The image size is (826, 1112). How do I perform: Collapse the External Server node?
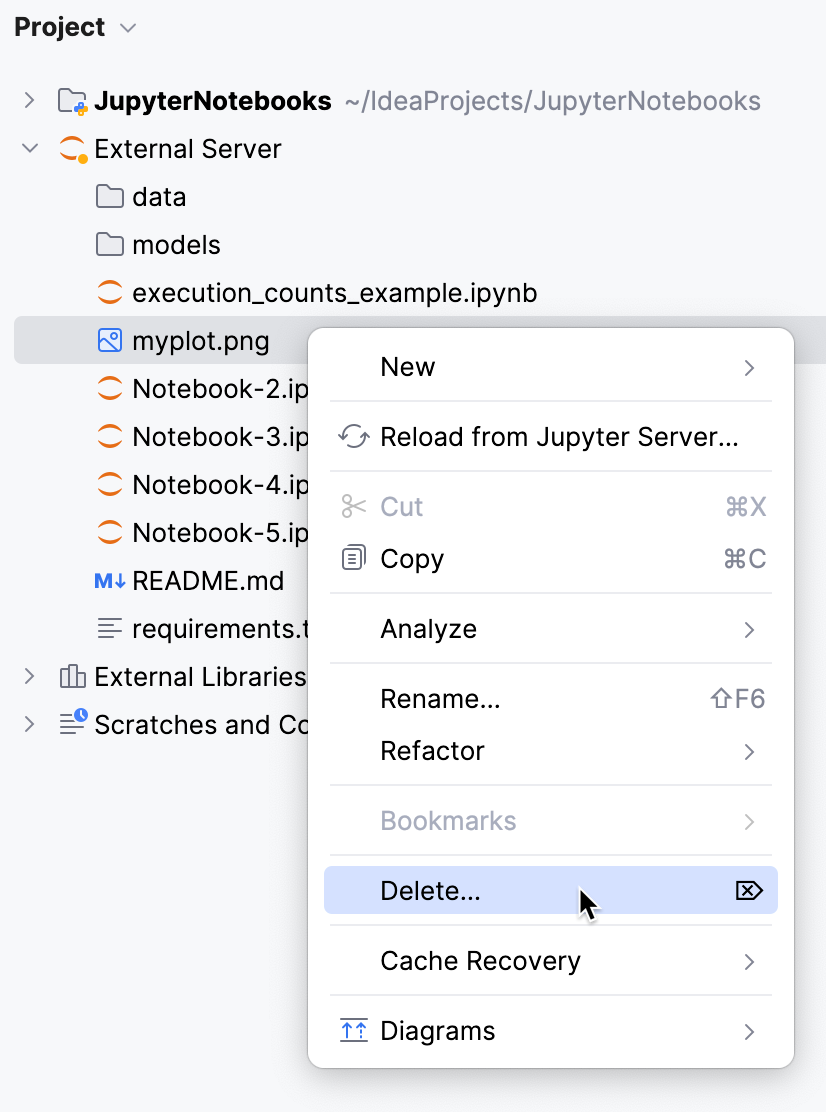point(28,149)
